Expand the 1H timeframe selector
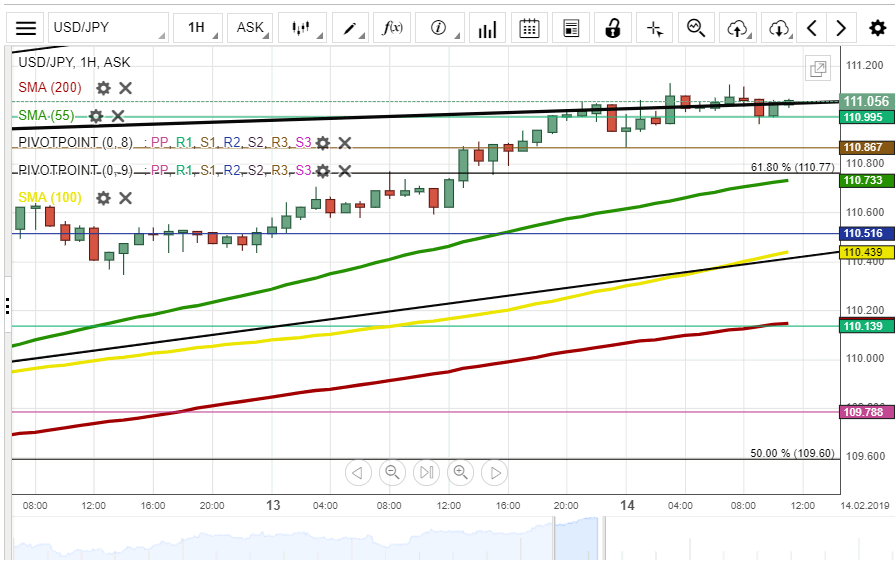Image resolution: width=895 pixels, height=562 pixels. click(196, 28)
